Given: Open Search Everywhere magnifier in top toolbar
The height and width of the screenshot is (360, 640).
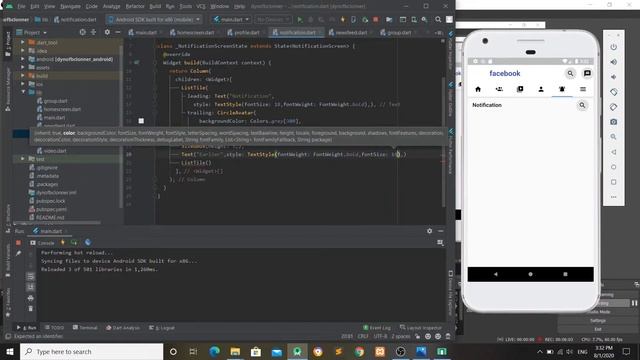Looking at the screenshot, I should pyautogui.click(x=438, y=20).
